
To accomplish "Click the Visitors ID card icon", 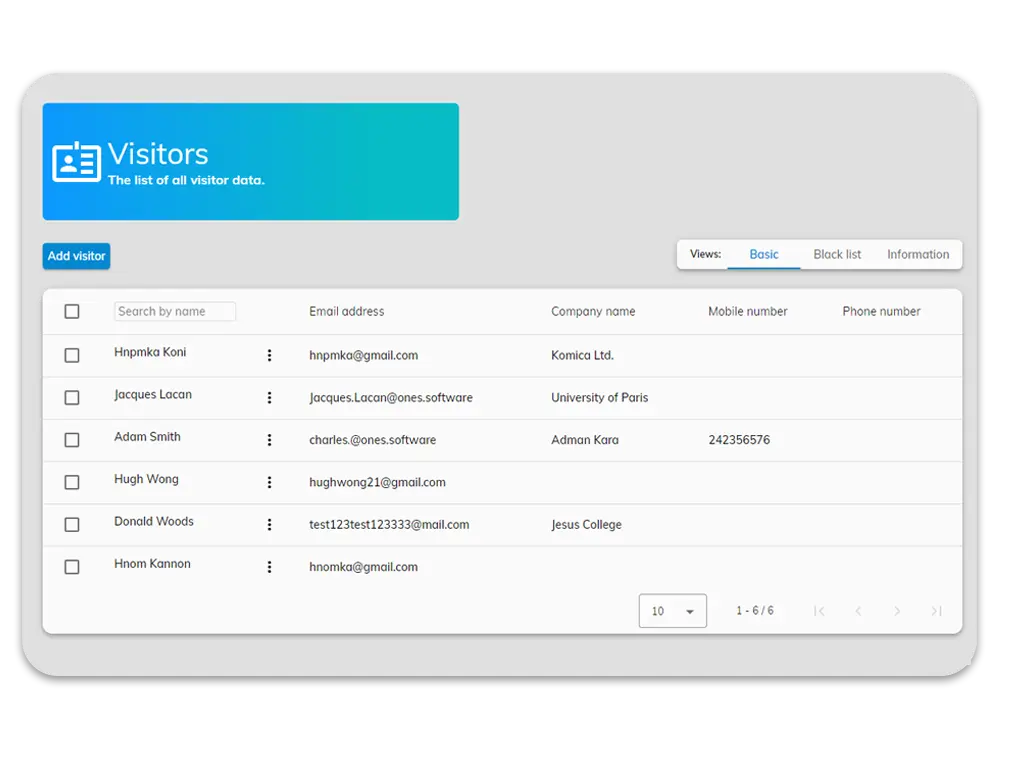I will coord(77,162).
